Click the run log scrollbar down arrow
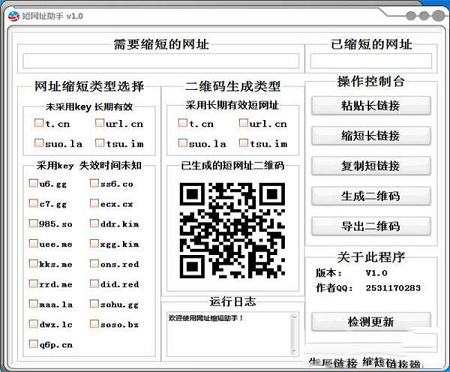Viewport: 450px width, 372px height. tap(294, 351)
